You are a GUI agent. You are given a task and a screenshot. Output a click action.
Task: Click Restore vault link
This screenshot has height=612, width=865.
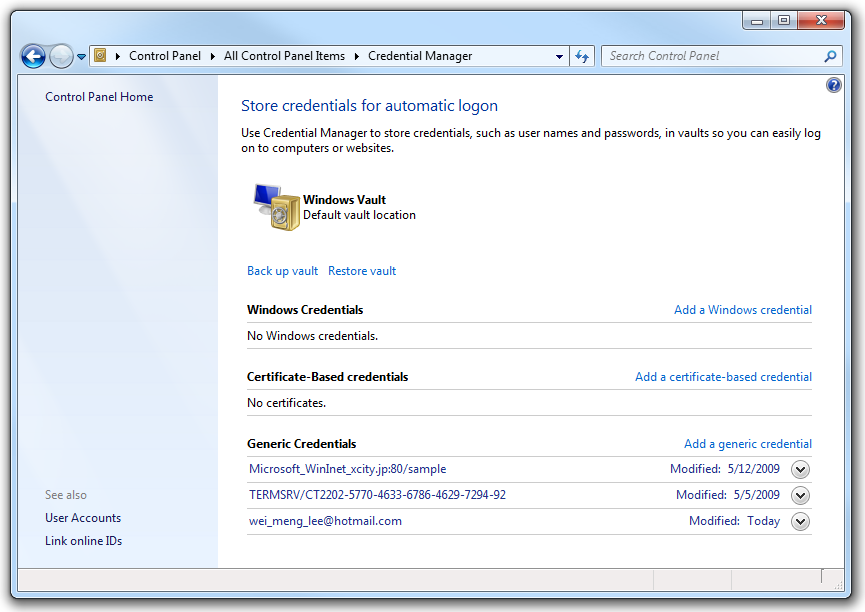pos(362,271)
